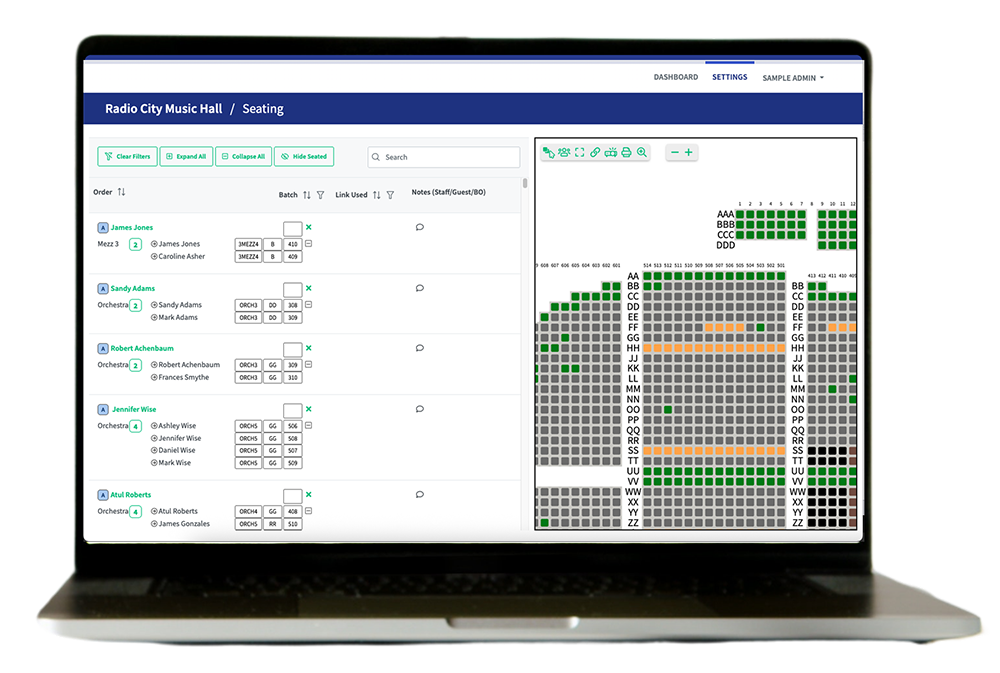The width and height of the screenshot is (1000, 673).
Task: Zoom out seat map with minus button
Action: coord(675,153)
